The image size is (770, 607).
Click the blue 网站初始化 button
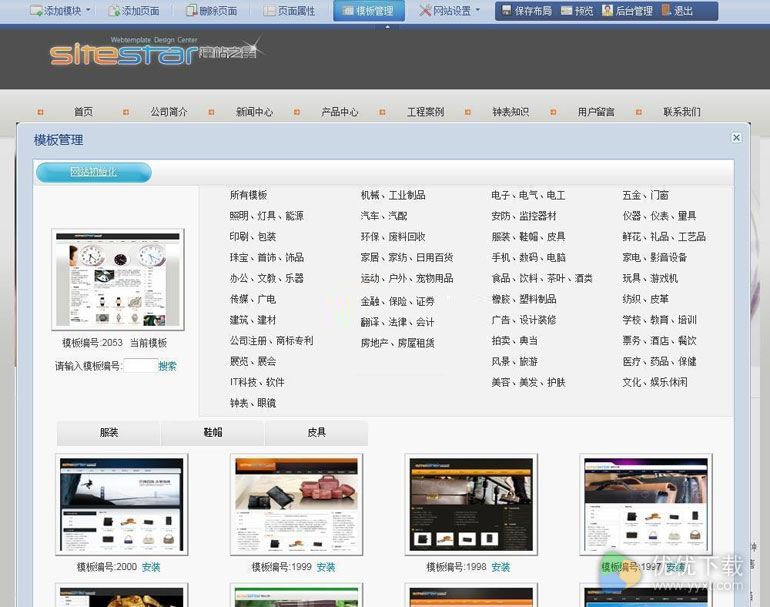point(94,172)
